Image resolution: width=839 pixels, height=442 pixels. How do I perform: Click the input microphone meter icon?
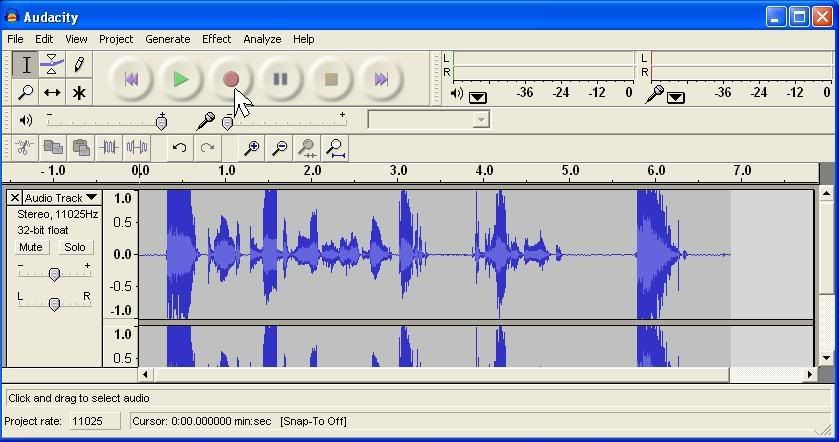654,94
